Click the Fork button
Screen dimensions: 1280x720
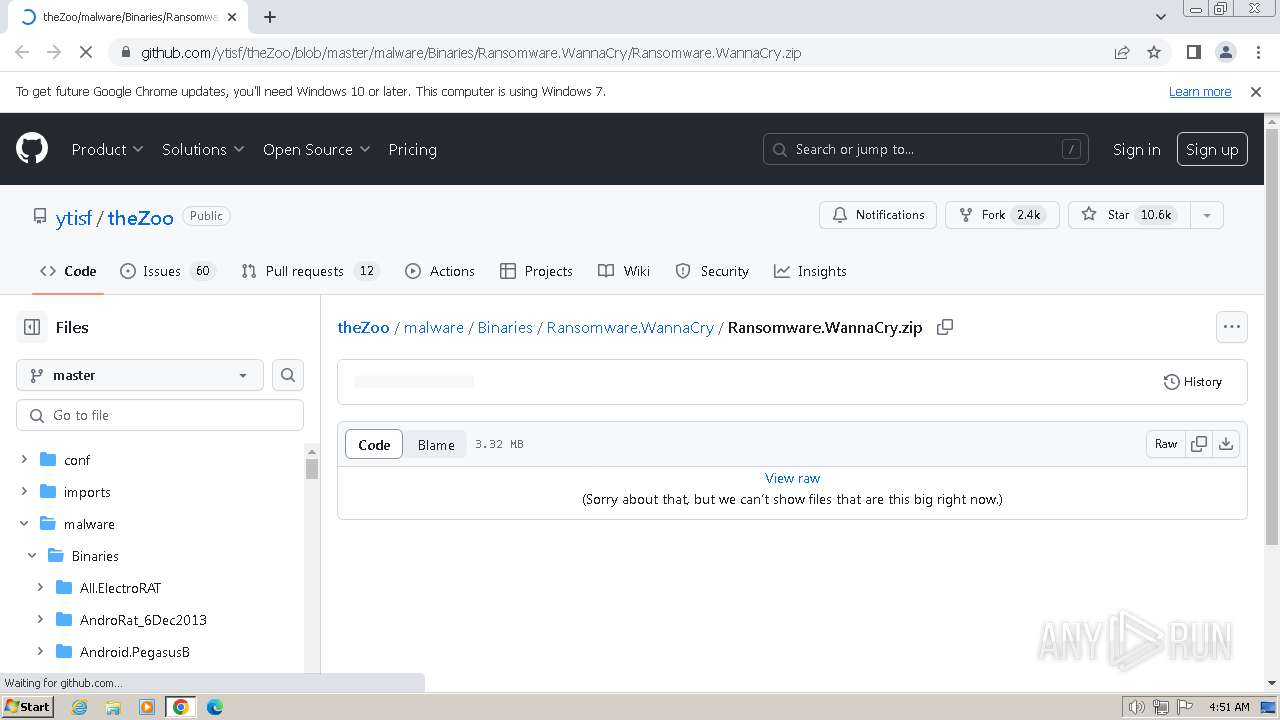pos(1002,215)
